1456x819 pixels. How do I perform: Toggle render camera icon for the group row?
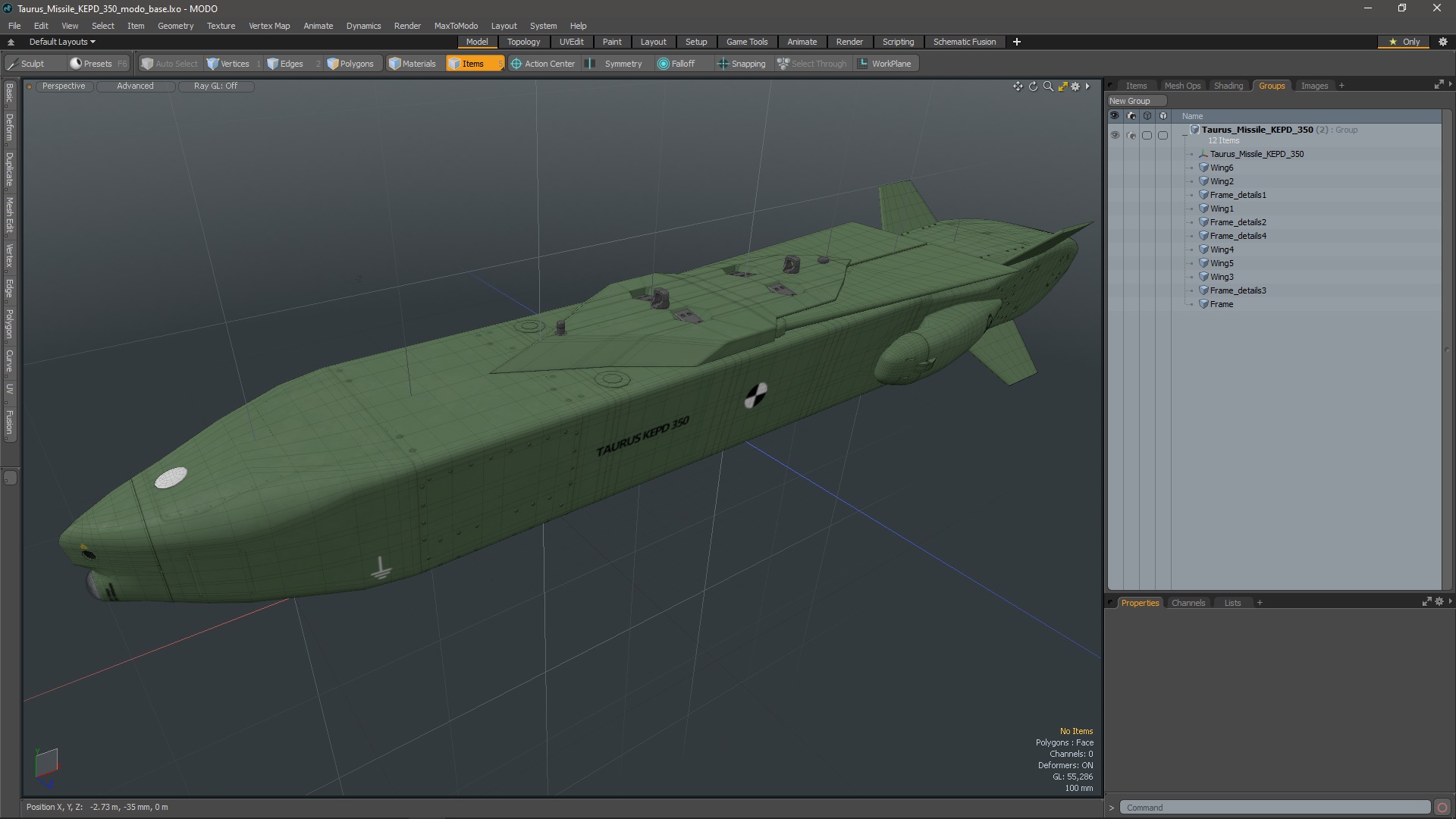pyautogui.click(x=1131, y=135)
